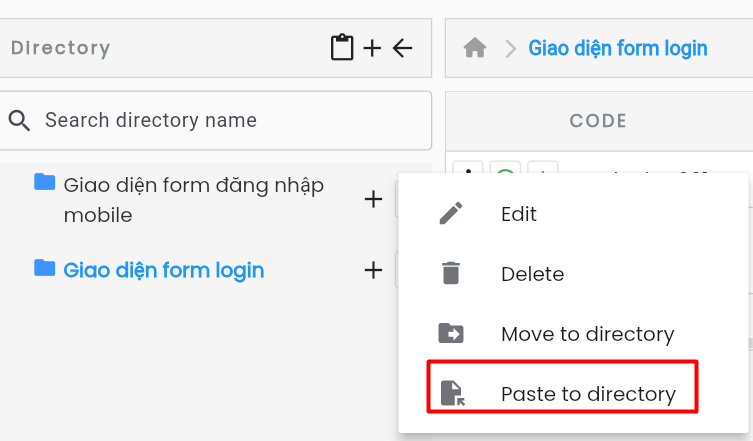
Task: Open 'Giao diện form login' breadcrumb link
Action: (618, 48)
